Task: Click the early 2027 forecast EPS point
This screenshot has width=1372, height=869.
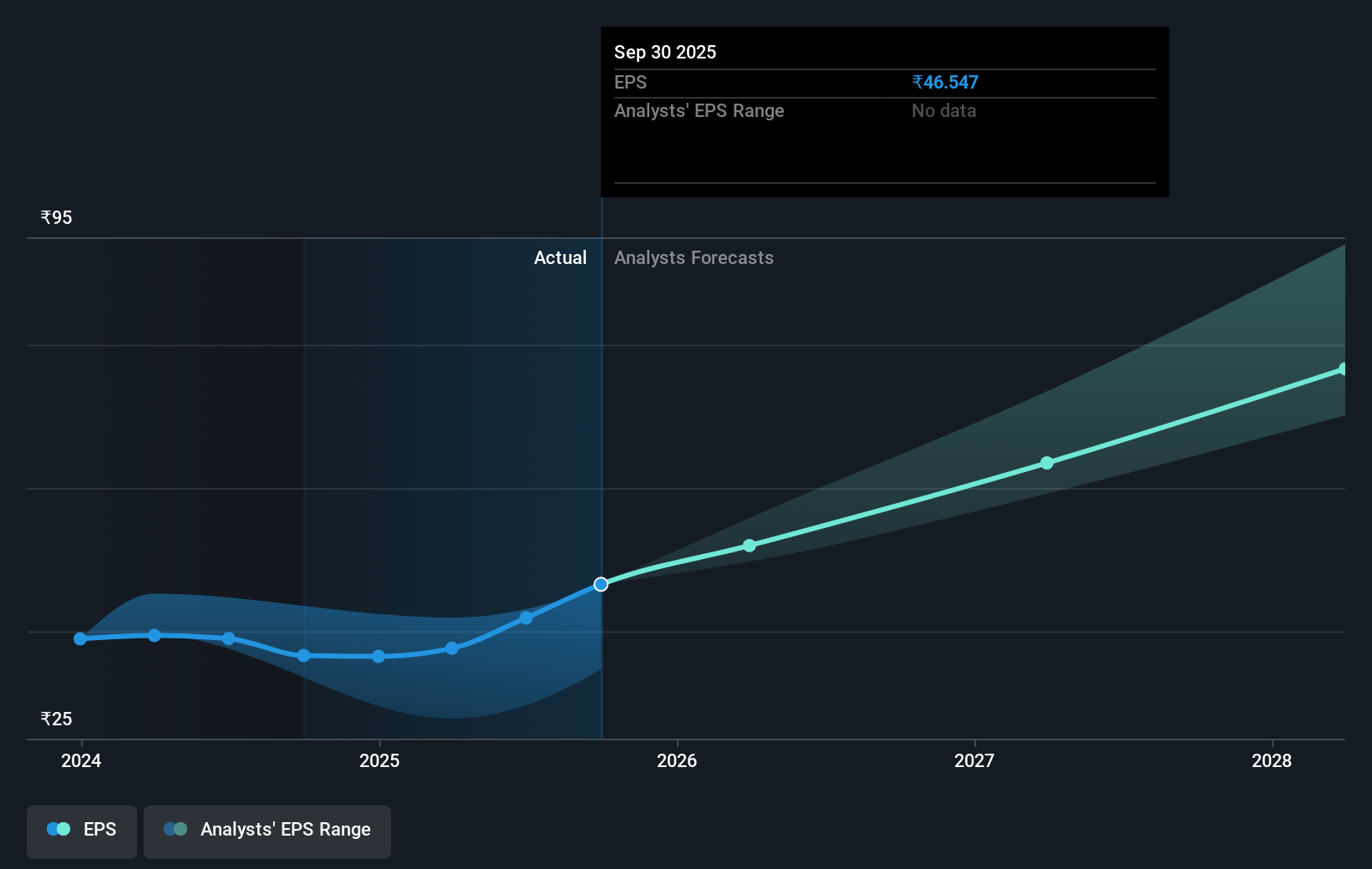Action: pos(1047,463)
